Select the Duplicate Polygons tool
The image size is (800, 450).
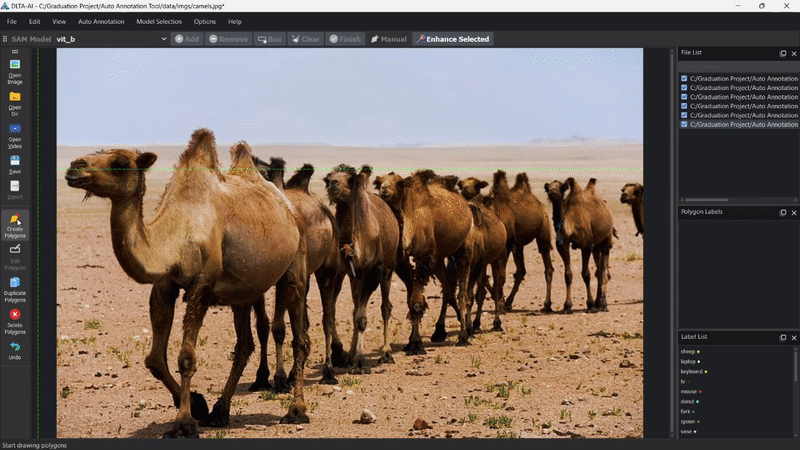(x=15, y=289)
